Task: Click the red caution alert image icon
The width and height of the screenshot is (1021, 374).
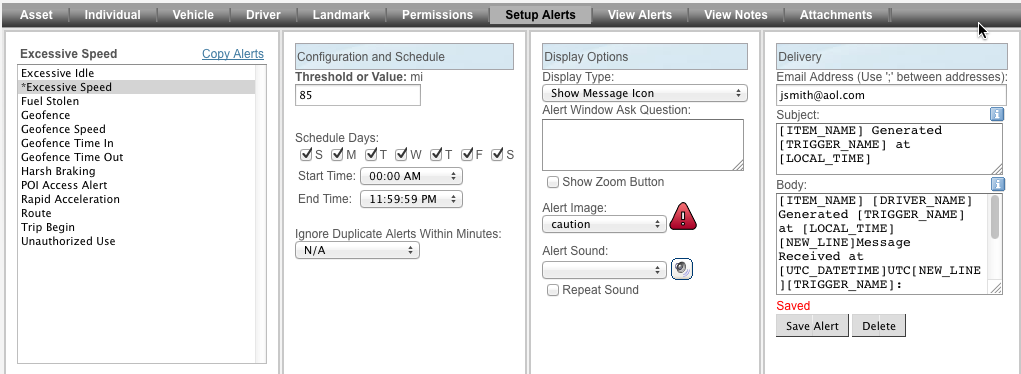Action: point(683,216)
